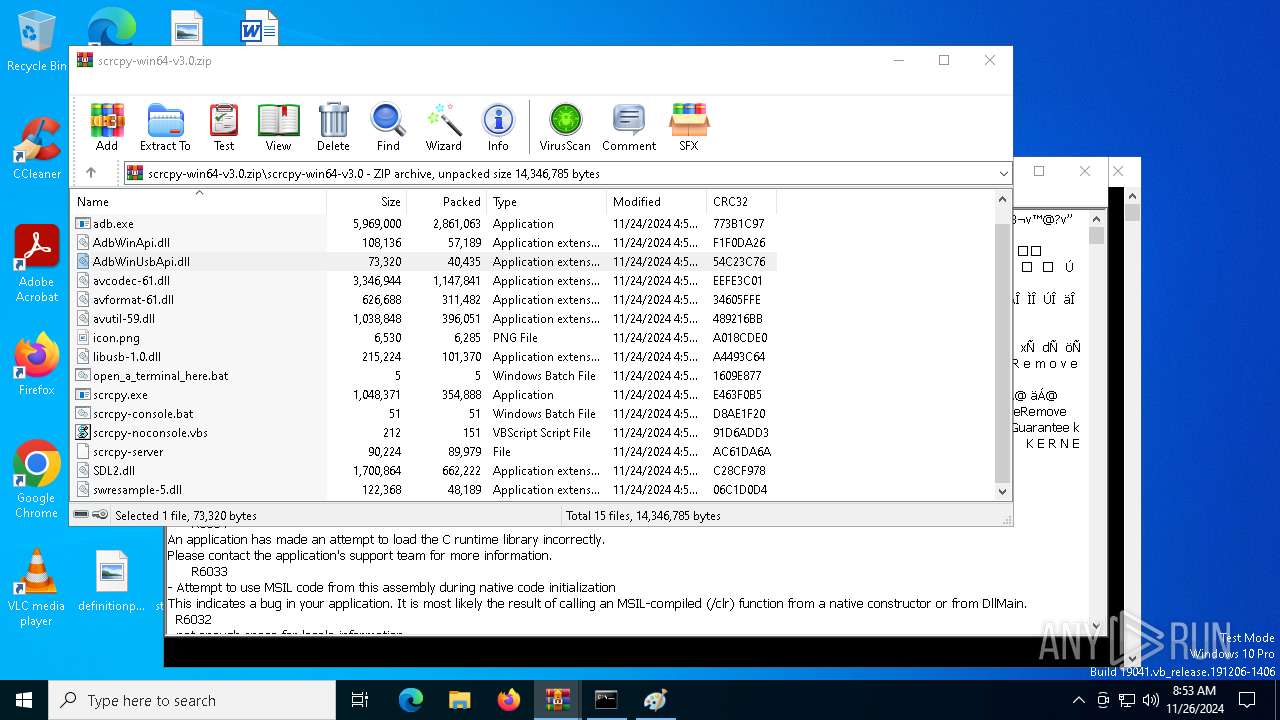Click the Extract To toolbar icon
Image resolution: width=1280 pixels, height=720 pixels.
(165, 127)
